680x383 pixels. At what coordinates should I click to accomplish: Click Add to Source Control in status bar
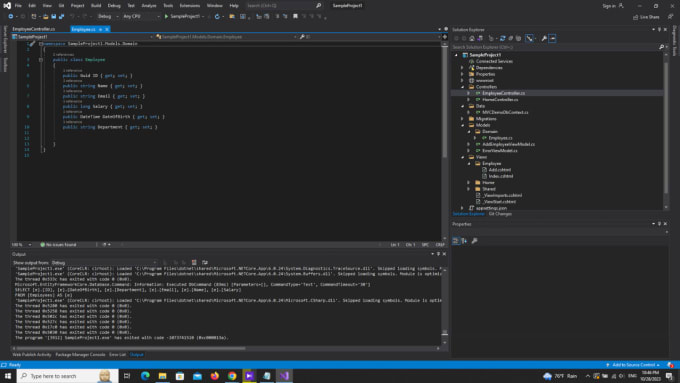633,365
